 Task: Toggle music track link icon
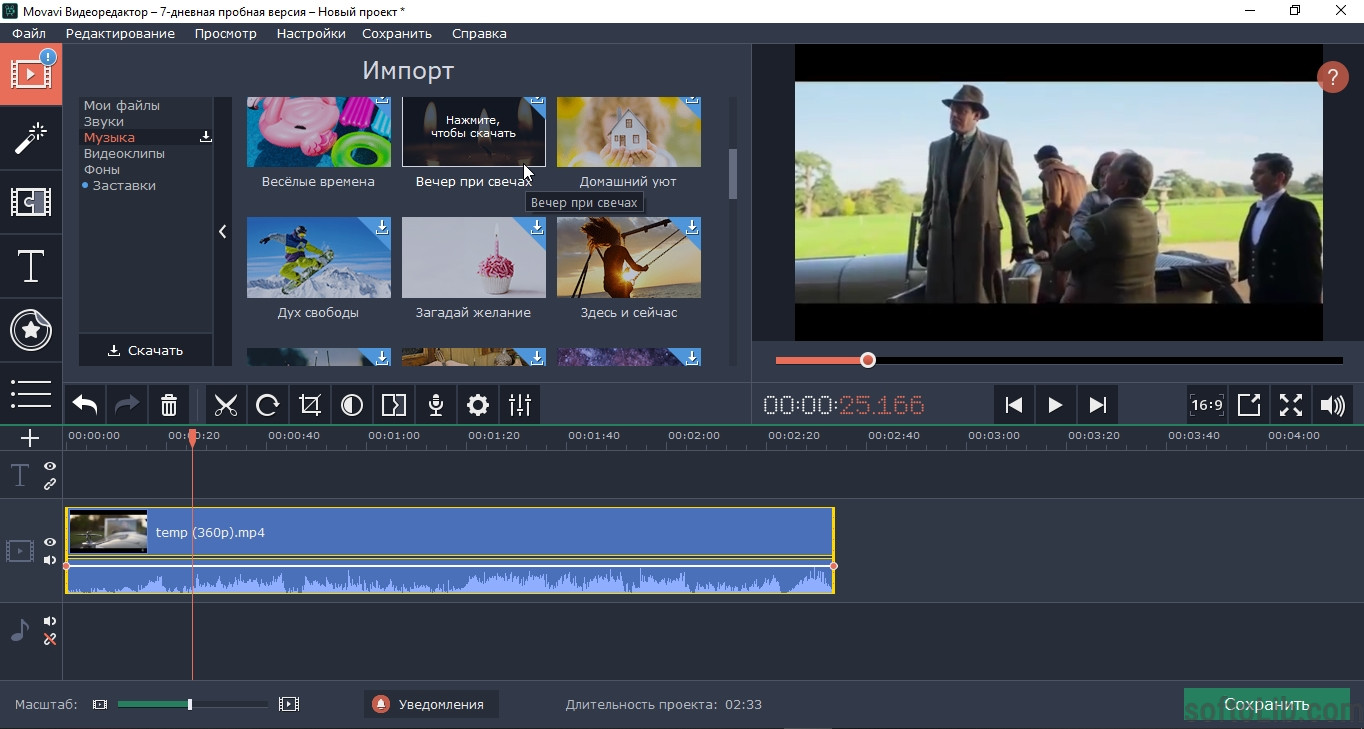(50, 639)
